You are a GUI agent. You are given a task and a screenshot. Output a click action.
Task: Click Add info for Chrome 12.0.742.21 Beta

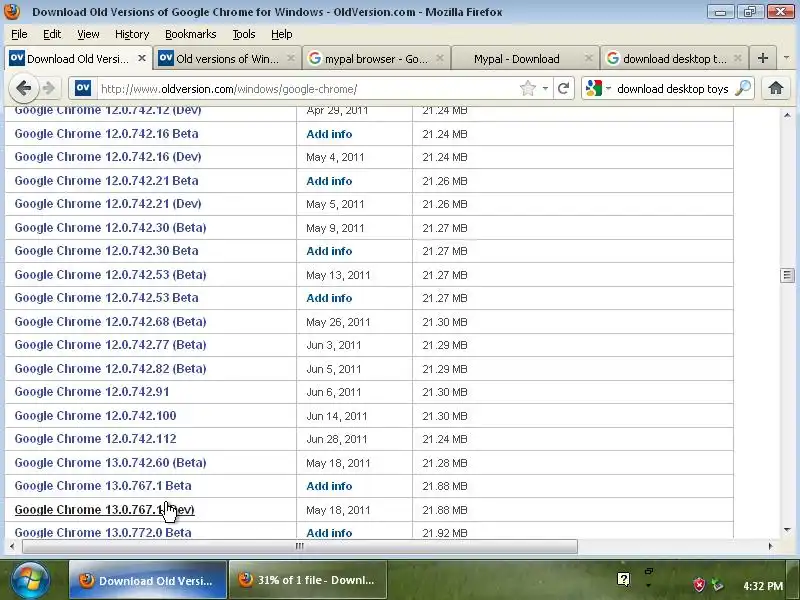pyautogui.click(x=329, y=181)
